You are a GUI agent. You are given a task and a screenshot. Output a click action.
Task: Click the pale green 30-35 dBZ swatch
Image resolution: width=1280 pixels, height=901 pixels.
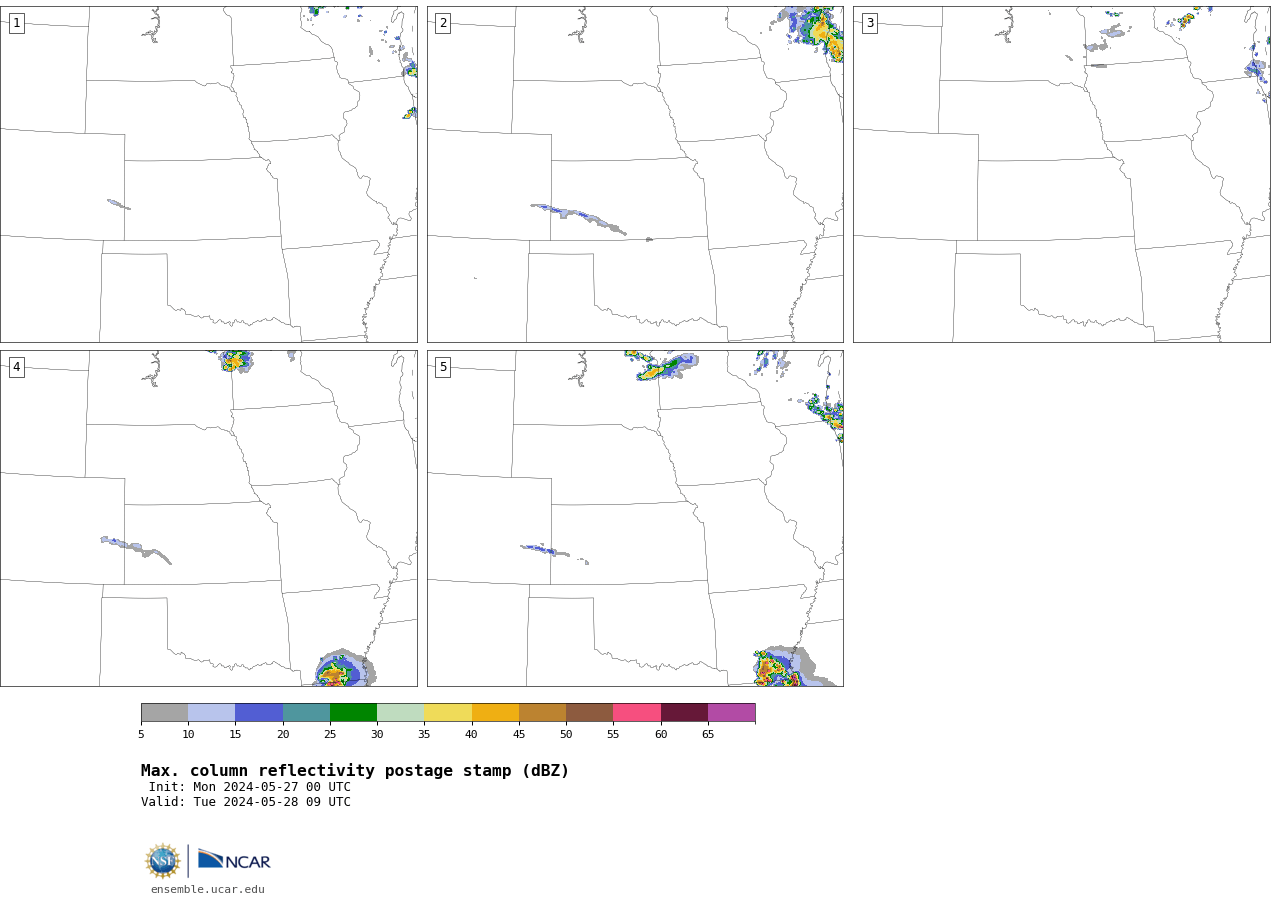[400, 713]
